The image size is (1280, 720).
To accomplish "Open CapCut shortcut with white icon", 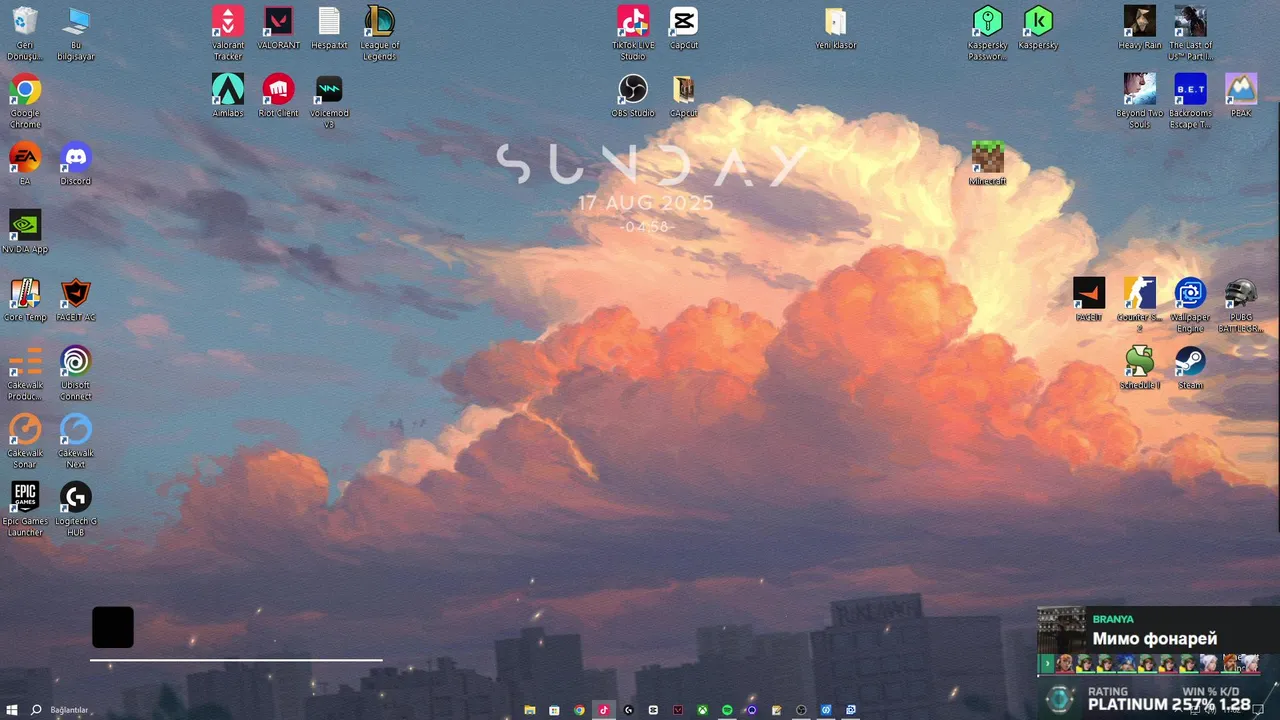I will coord(684,27).
